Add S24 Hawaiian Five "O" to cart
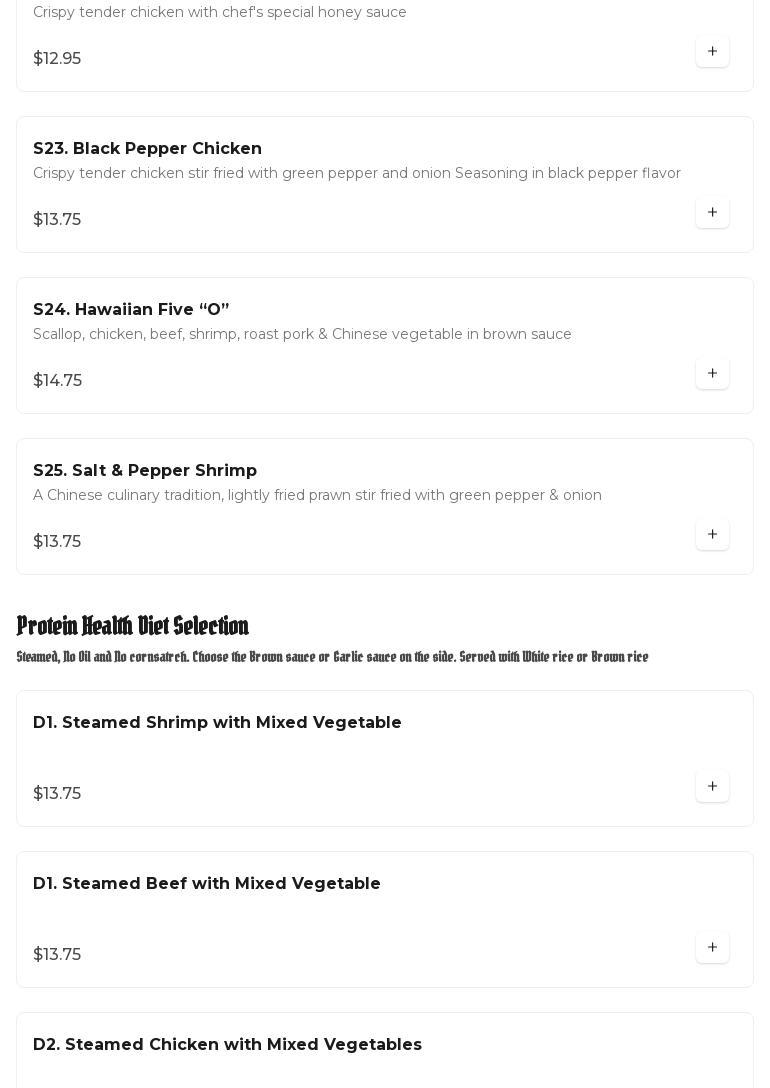This screenshot has height=1088, width=770. (x=712, y=374)
